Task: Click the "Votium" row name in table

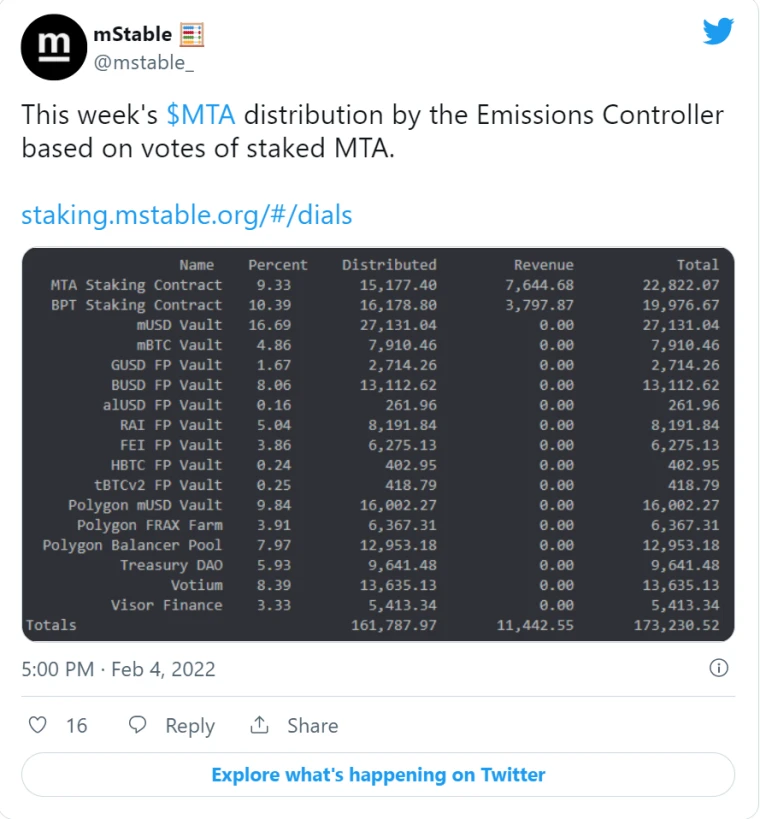Action: (196, 585)
